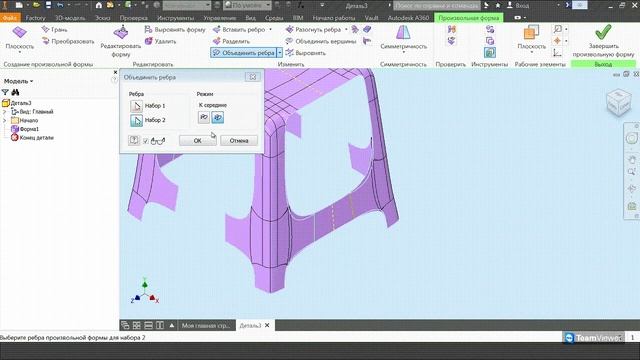The width and height of the screenshot is (640, 360).
Task: Click the Удалить delete tool
Action: coord(160,41)
